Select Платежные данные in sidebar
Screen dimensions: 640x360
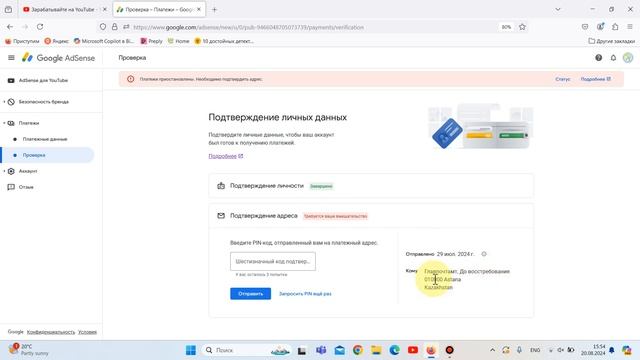[45, 139]
